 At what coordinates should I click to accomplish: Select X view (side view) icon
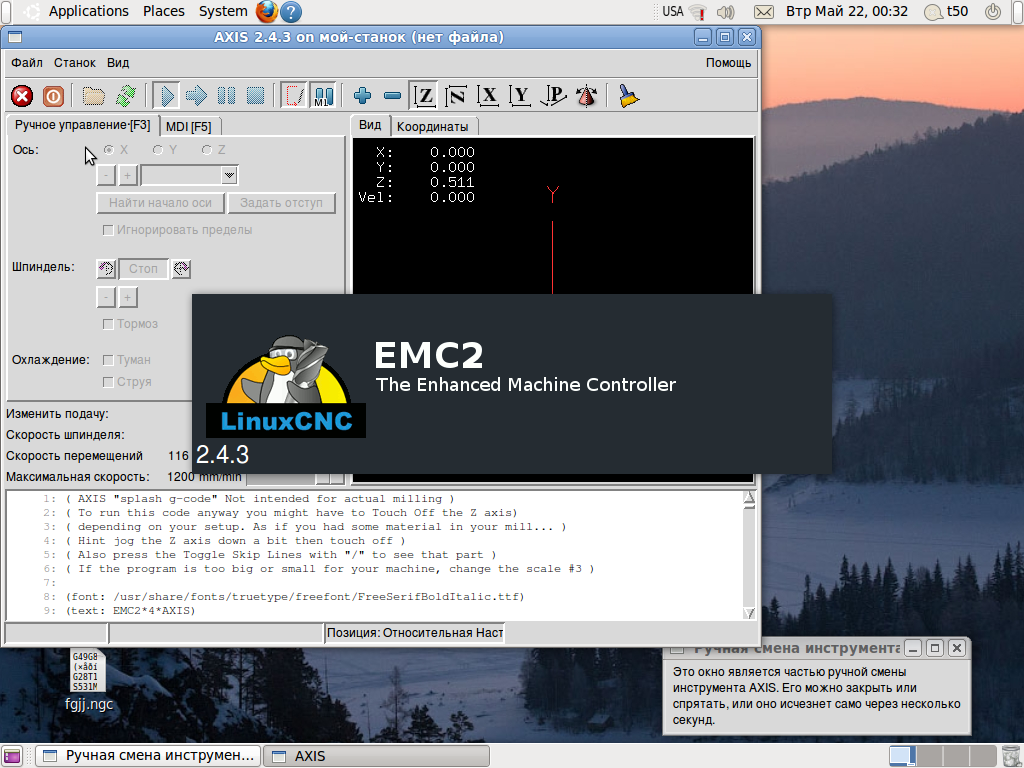(x=488, y=96)
